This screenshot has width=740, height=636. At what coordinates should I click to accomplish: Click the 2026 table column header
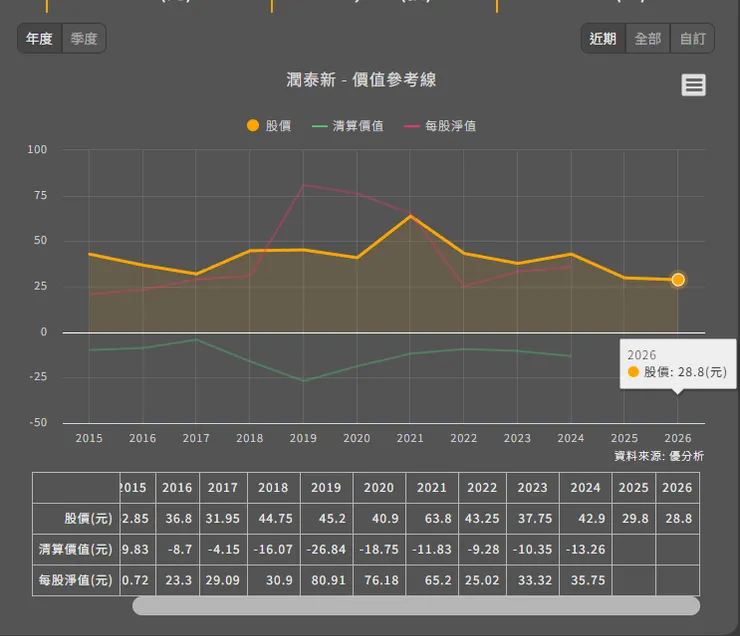677,487
